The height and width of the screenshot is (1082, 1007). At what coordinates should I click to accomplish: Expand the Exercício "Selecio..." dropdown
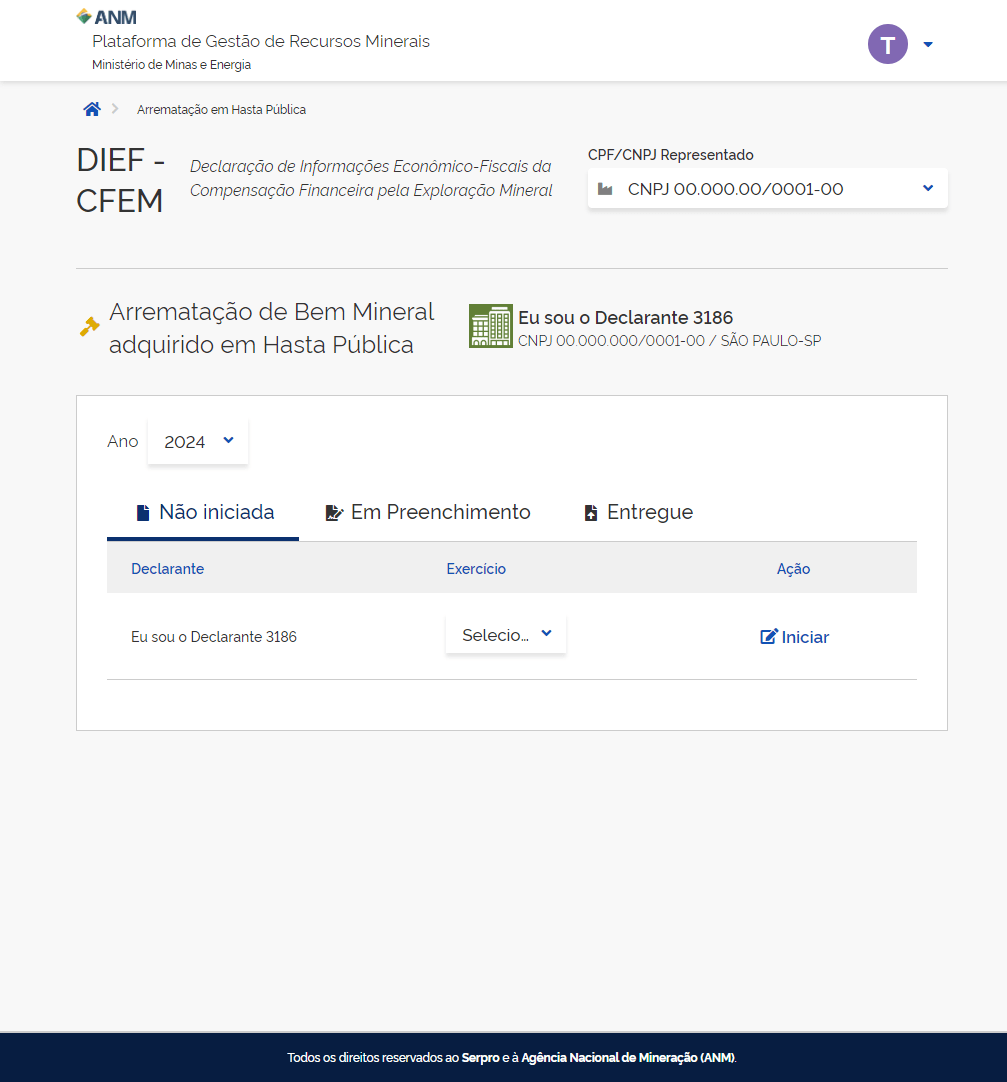[x=506, y=635]
